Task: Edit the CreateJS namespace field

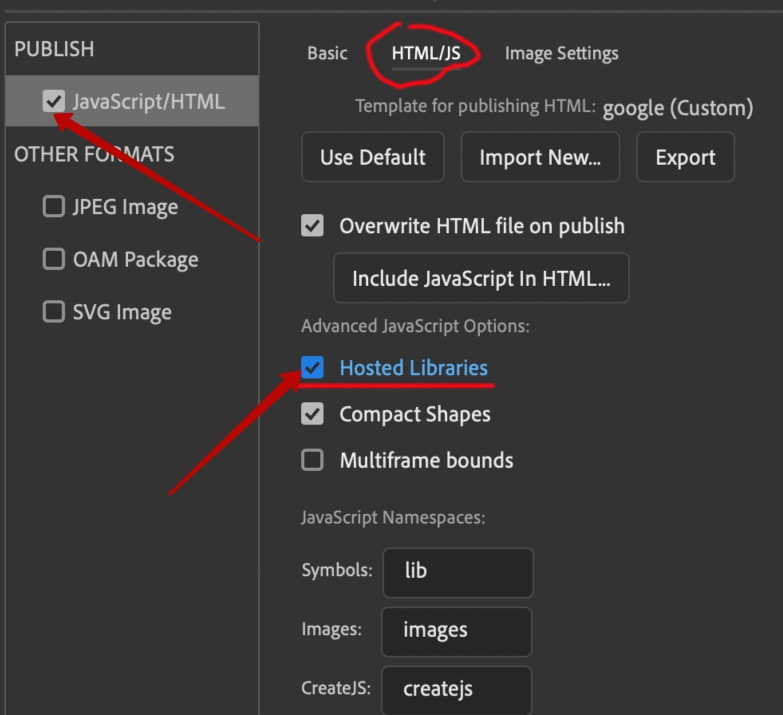Action: [456, 690]
